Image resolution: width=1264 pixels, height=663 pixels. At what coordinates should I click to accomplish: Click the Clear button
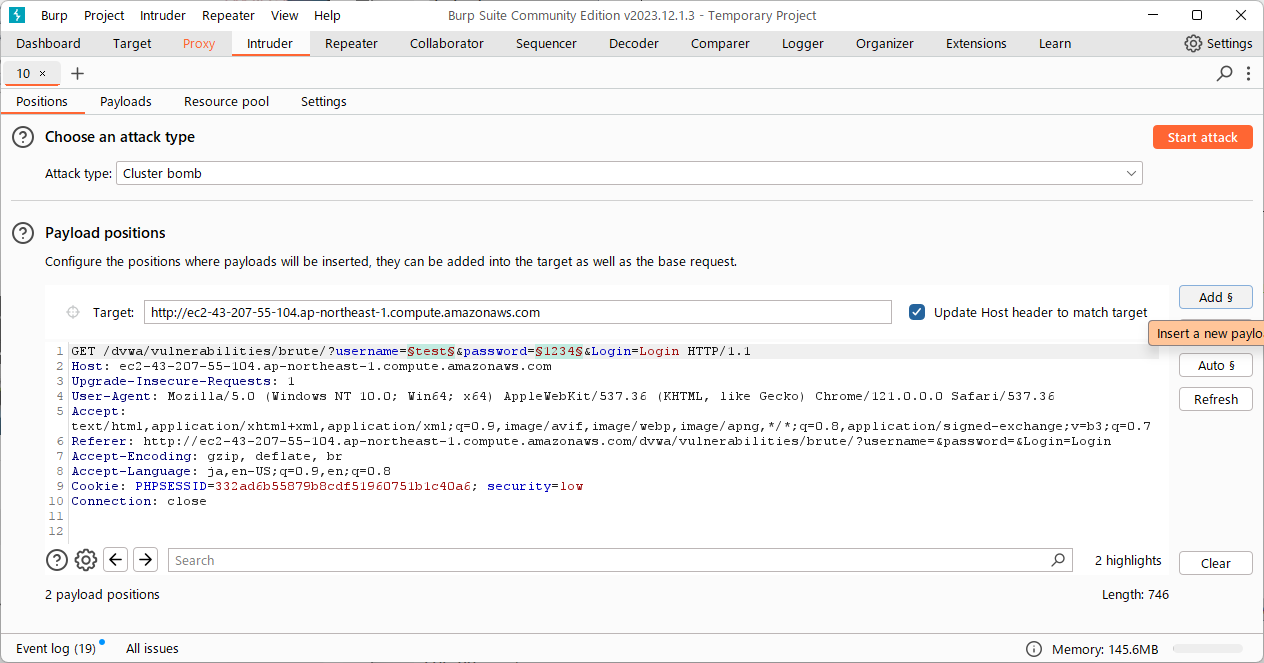coord(1216,563)
